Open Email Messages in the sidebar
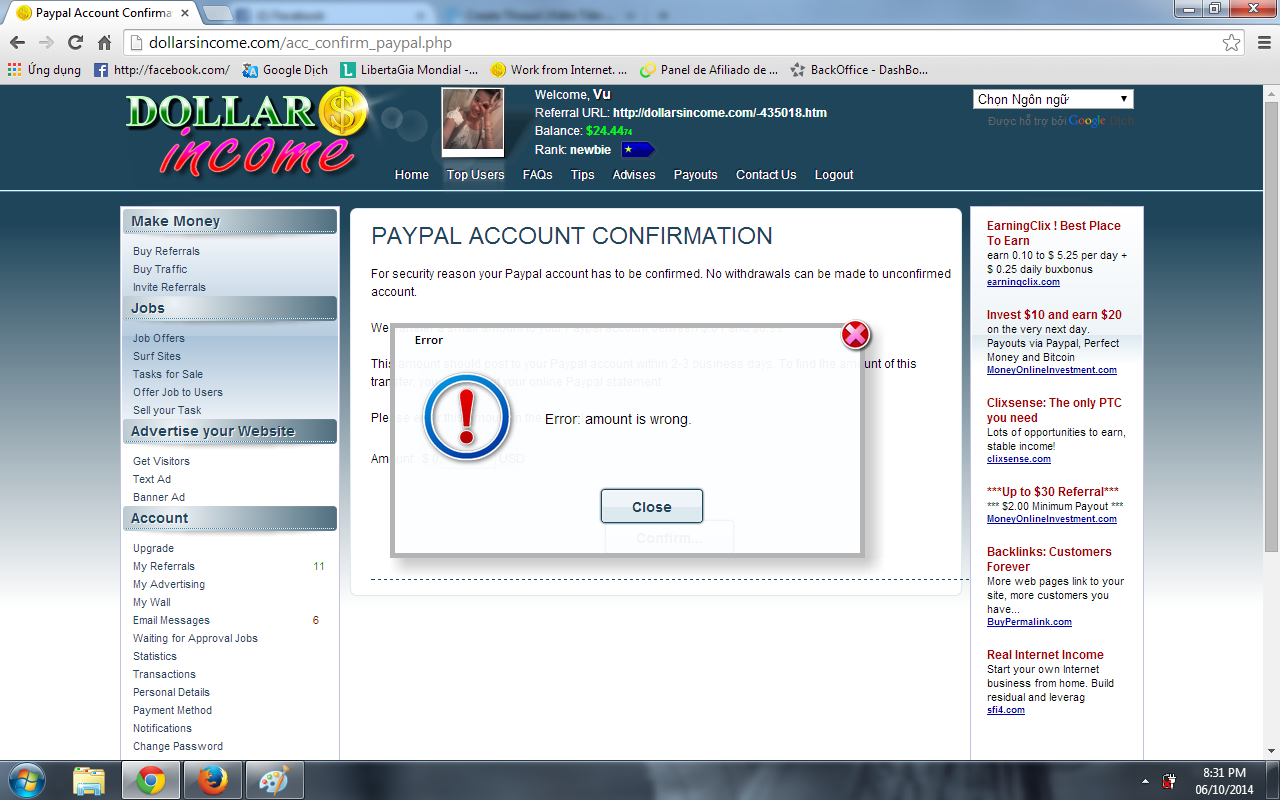This screenshot has width=1280, height=800. point(171,620)
